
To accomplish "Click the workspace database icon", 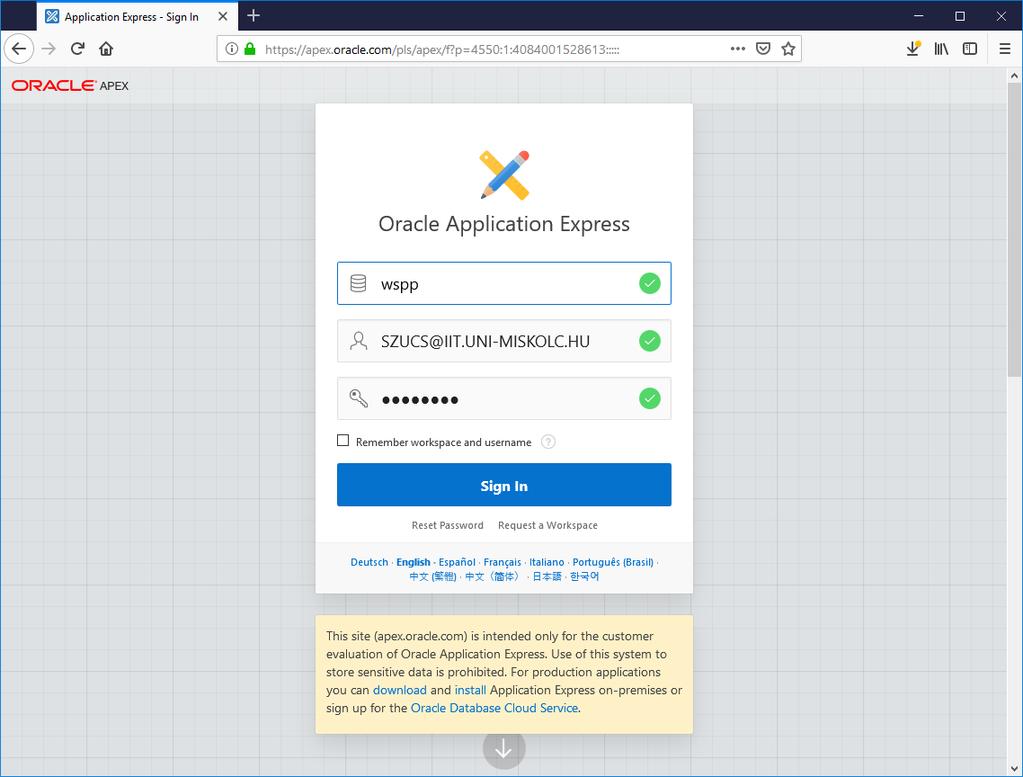I will click(x=358, y=283).
